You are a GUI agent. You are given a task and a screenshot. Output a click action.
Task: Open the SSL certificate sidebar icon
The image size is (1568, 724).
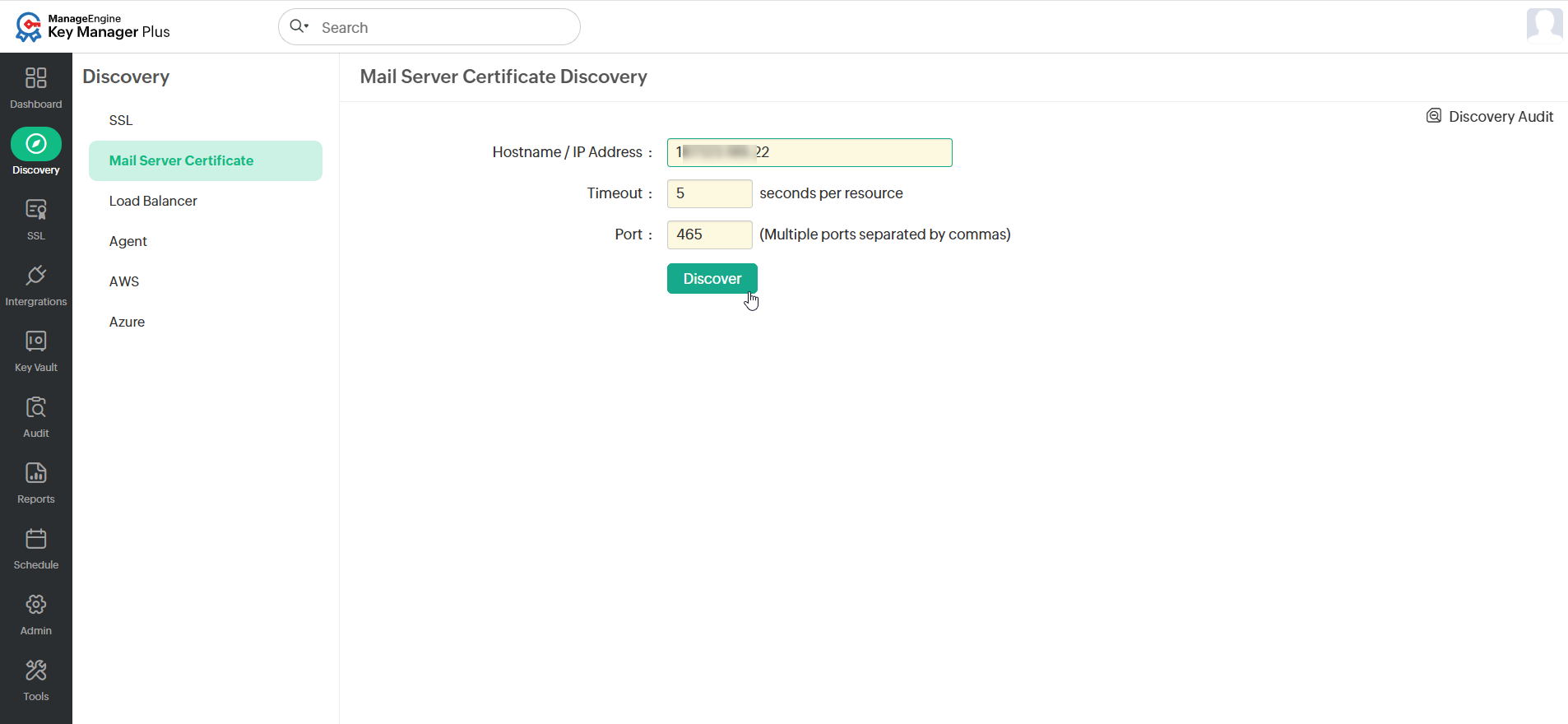pyautogui.click(x=36, y=210)
